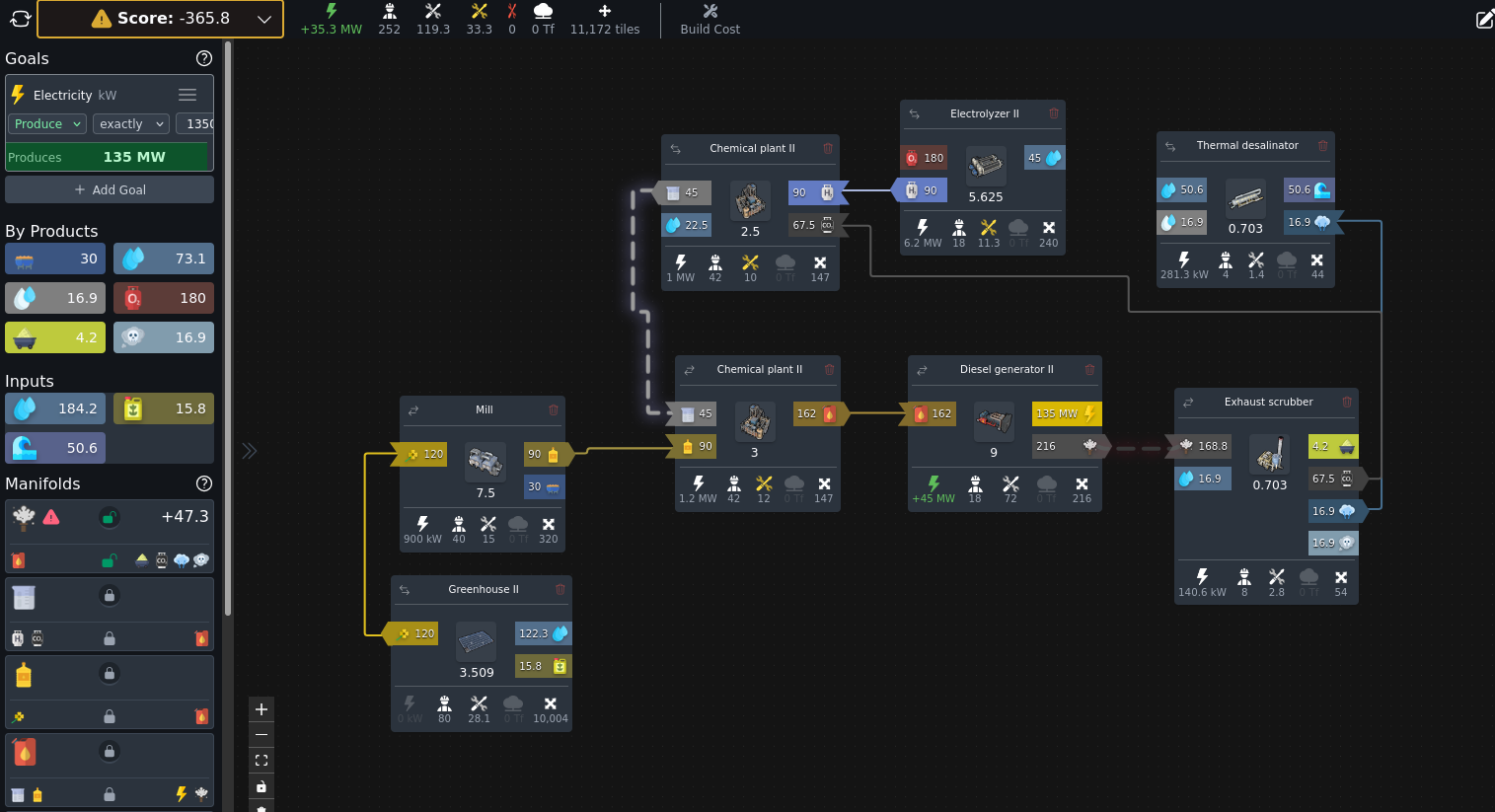This screenshot has width=1495, height=812.
Task: Click the Electrolyzer II machine picture
Action: (x=986, y=166)
